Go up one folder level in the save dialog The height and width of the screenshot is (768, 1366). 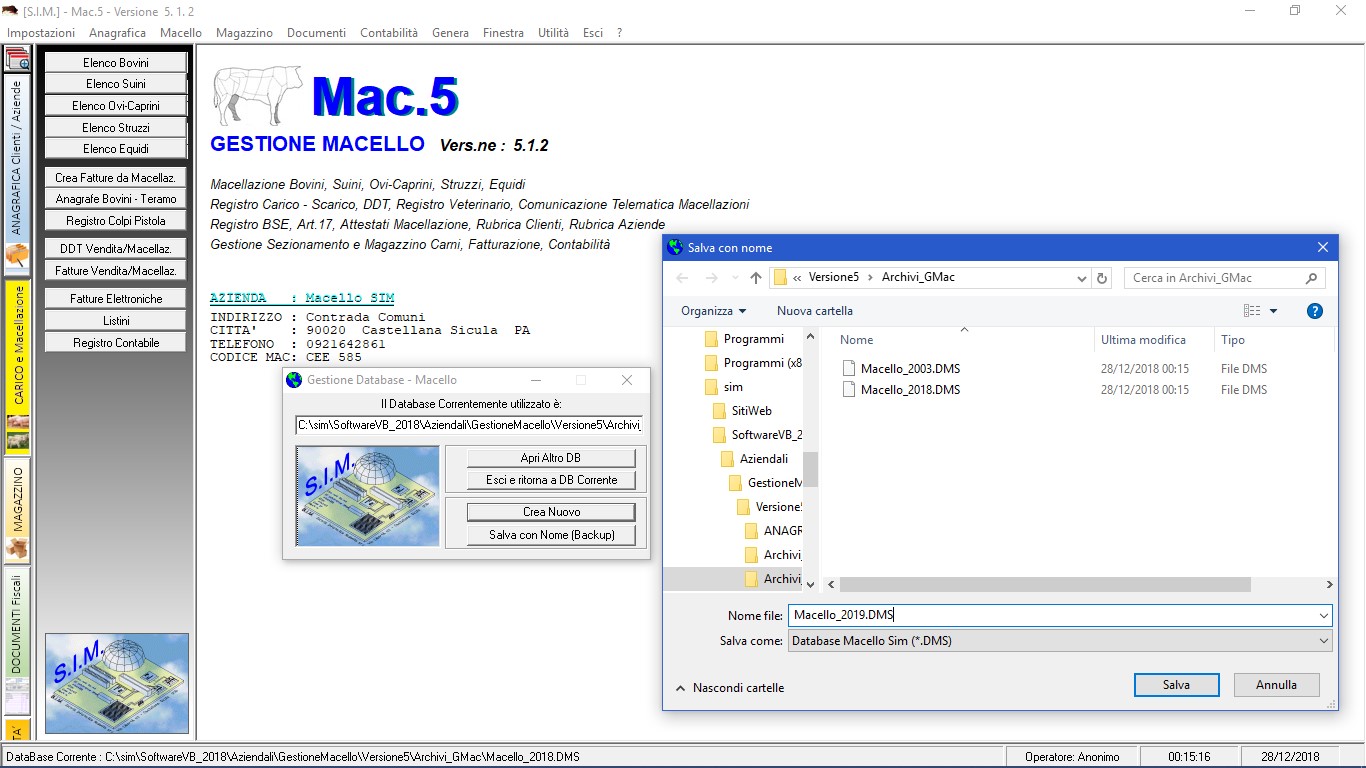756,278
